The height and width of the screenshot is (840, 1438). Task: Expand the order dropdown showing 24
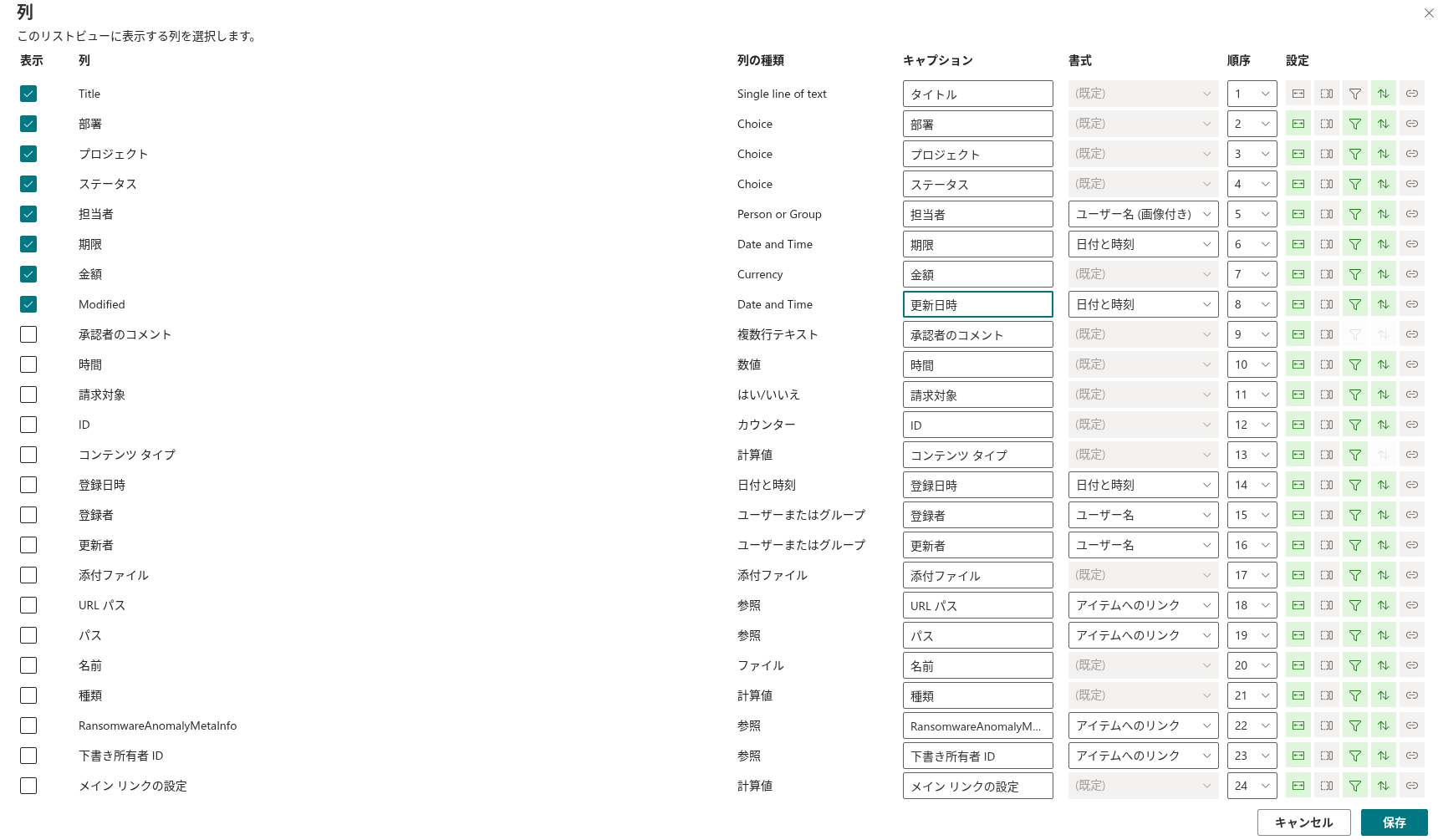[1252, 786]
